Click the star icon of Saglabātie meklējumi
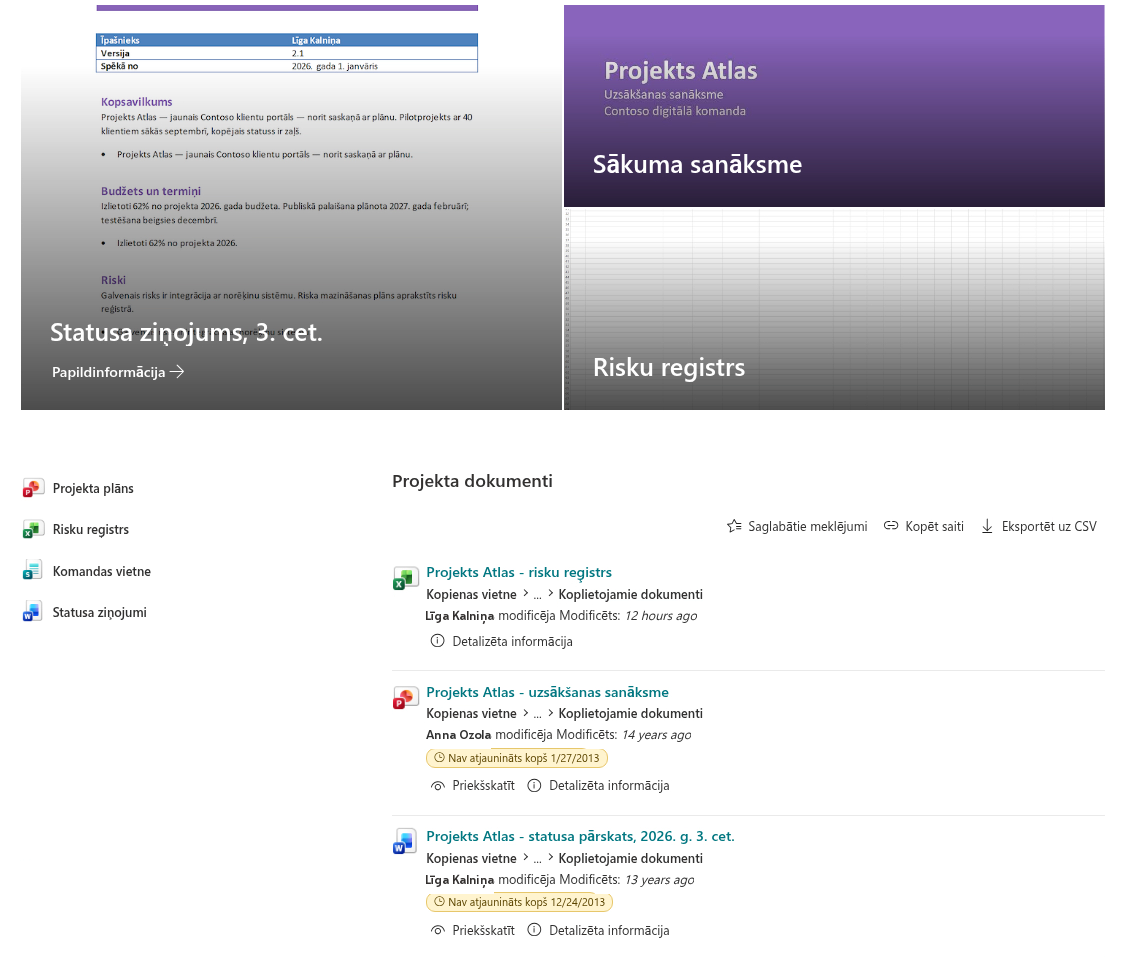 pos(734,526)
